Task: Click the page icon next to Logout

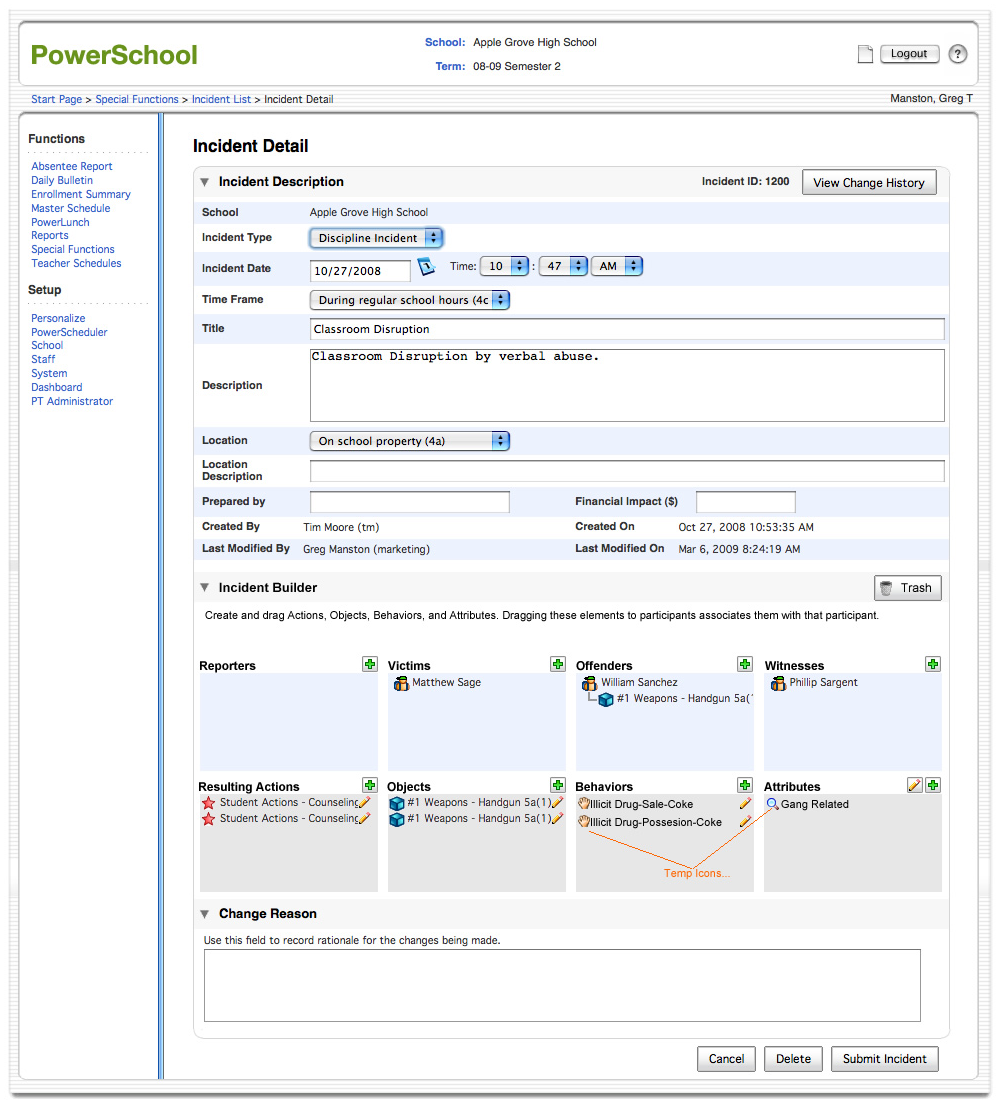Action: click(x=866, y=55)
